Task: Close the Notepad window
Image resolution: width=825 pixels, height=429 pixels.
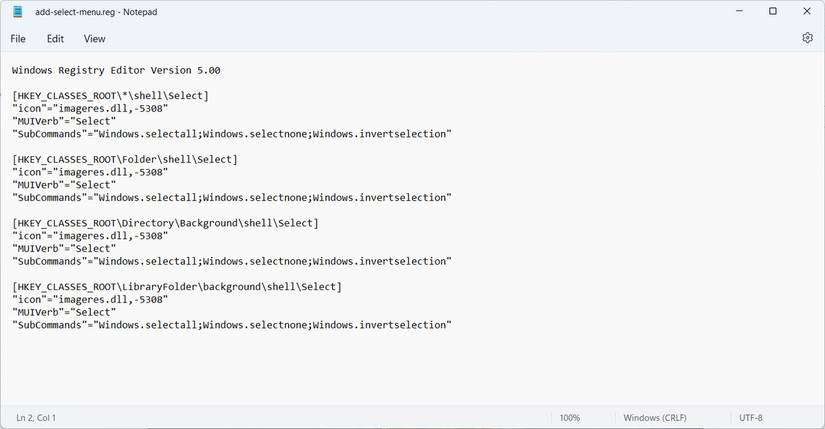Action: click(807, 12)
